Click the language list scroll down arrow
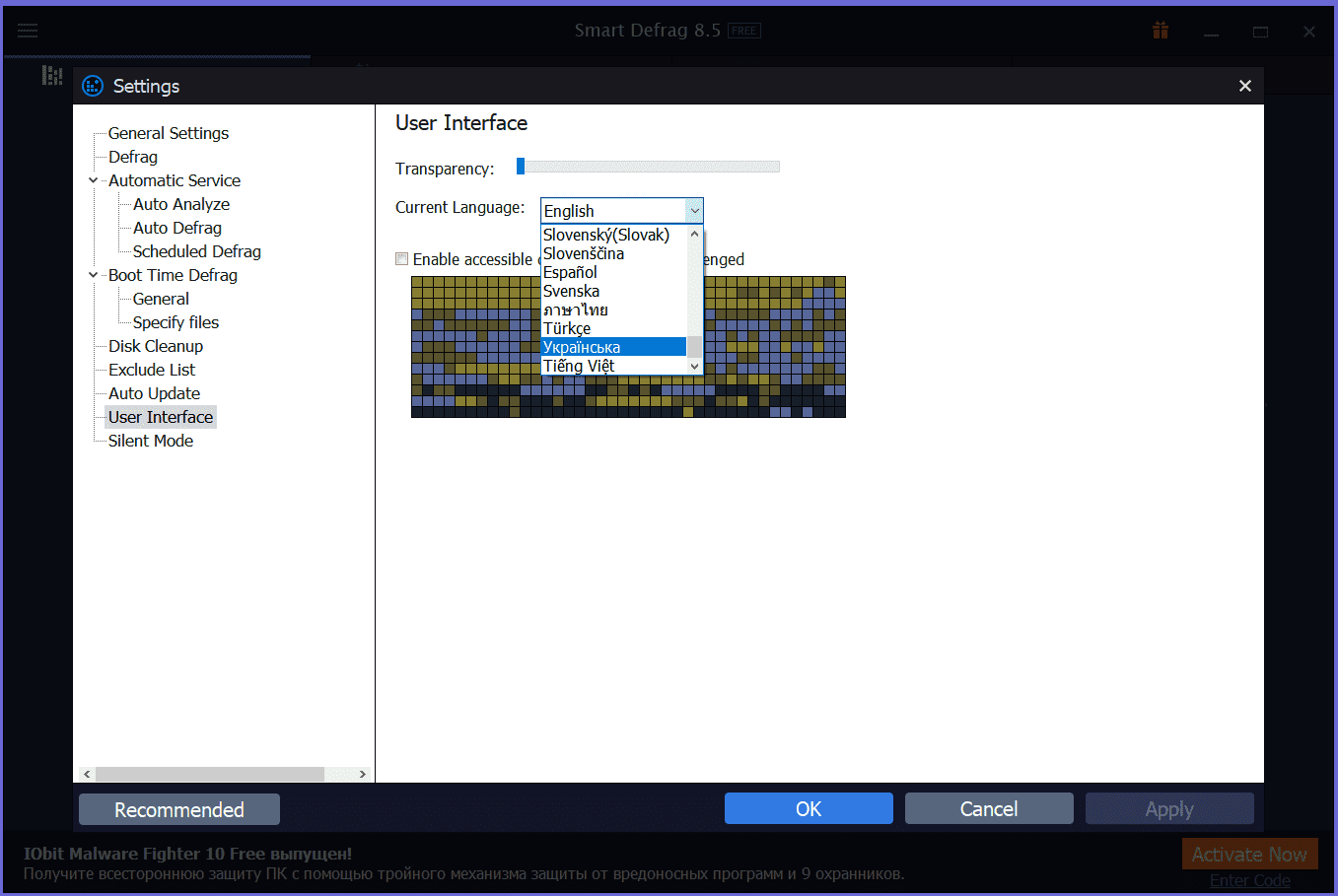 click(695, 367)
